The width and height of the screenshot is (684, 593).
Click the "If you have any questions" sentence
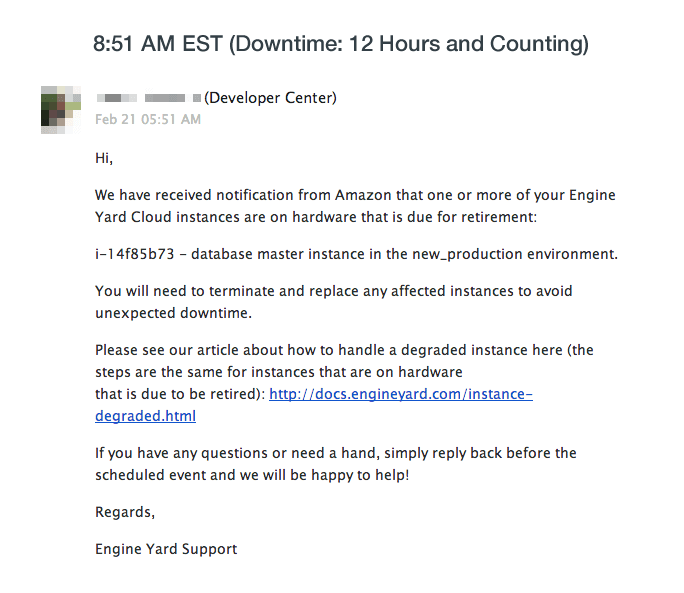click(183, 453)
